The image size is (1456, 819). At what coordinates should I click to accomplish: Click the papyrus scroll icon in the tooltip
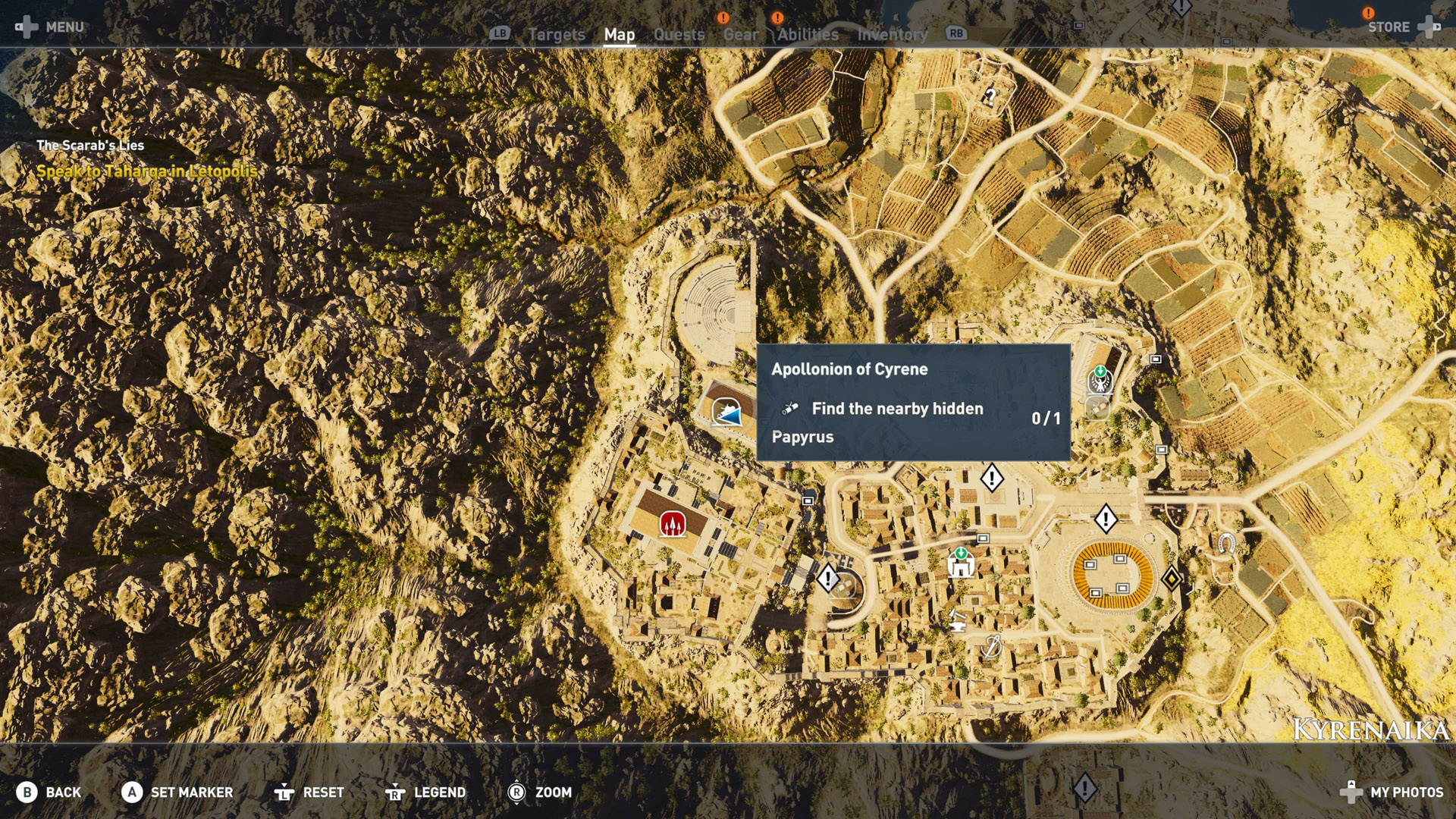[x=790, y=408]
